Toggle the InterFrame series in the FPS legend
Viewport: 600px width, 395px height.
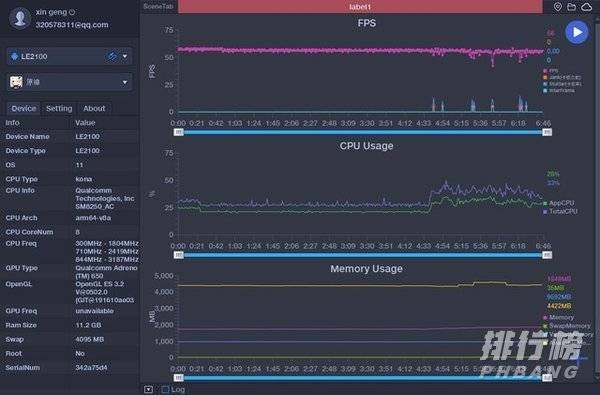[x=559, y=90]
